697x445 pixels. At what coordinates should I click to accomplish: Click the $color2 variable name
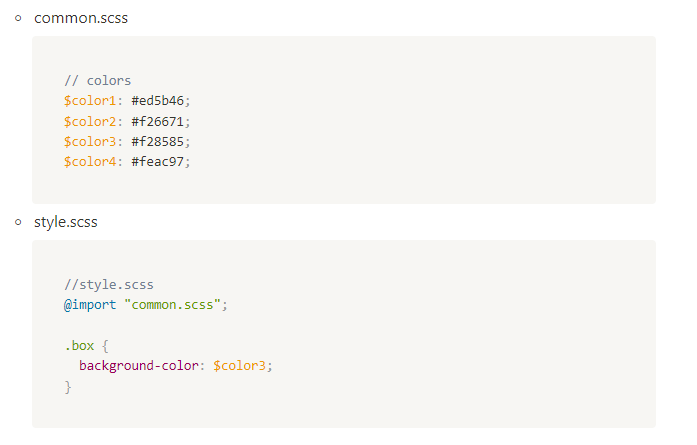[90, 121]
